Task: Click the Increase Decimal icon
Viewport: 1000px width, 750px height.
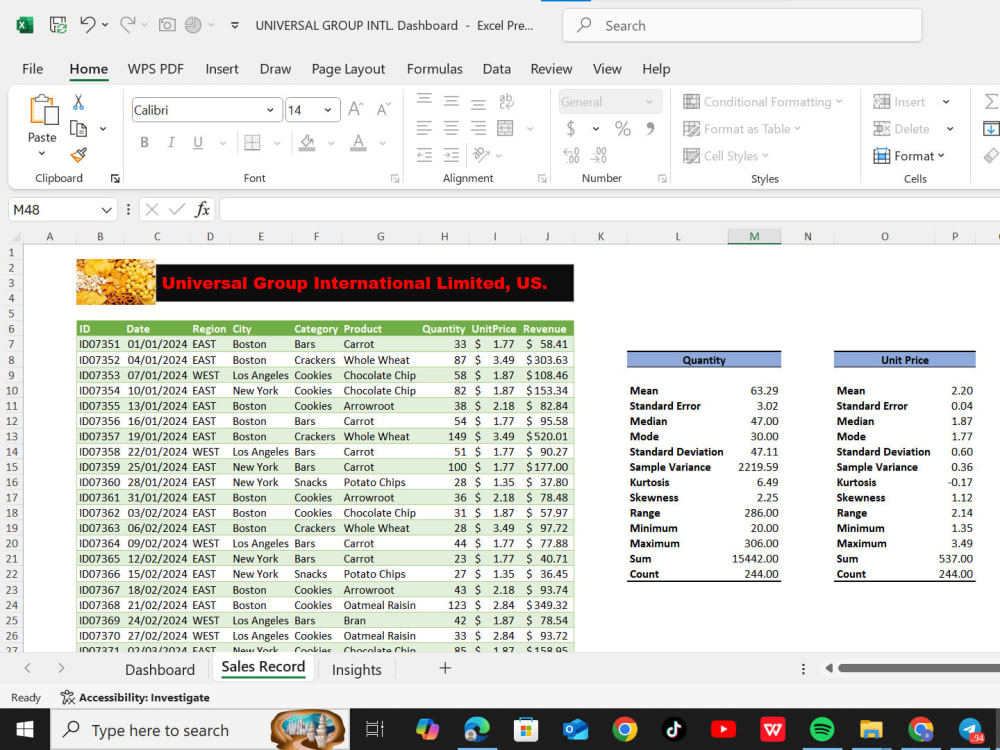Action: (571, 155)
